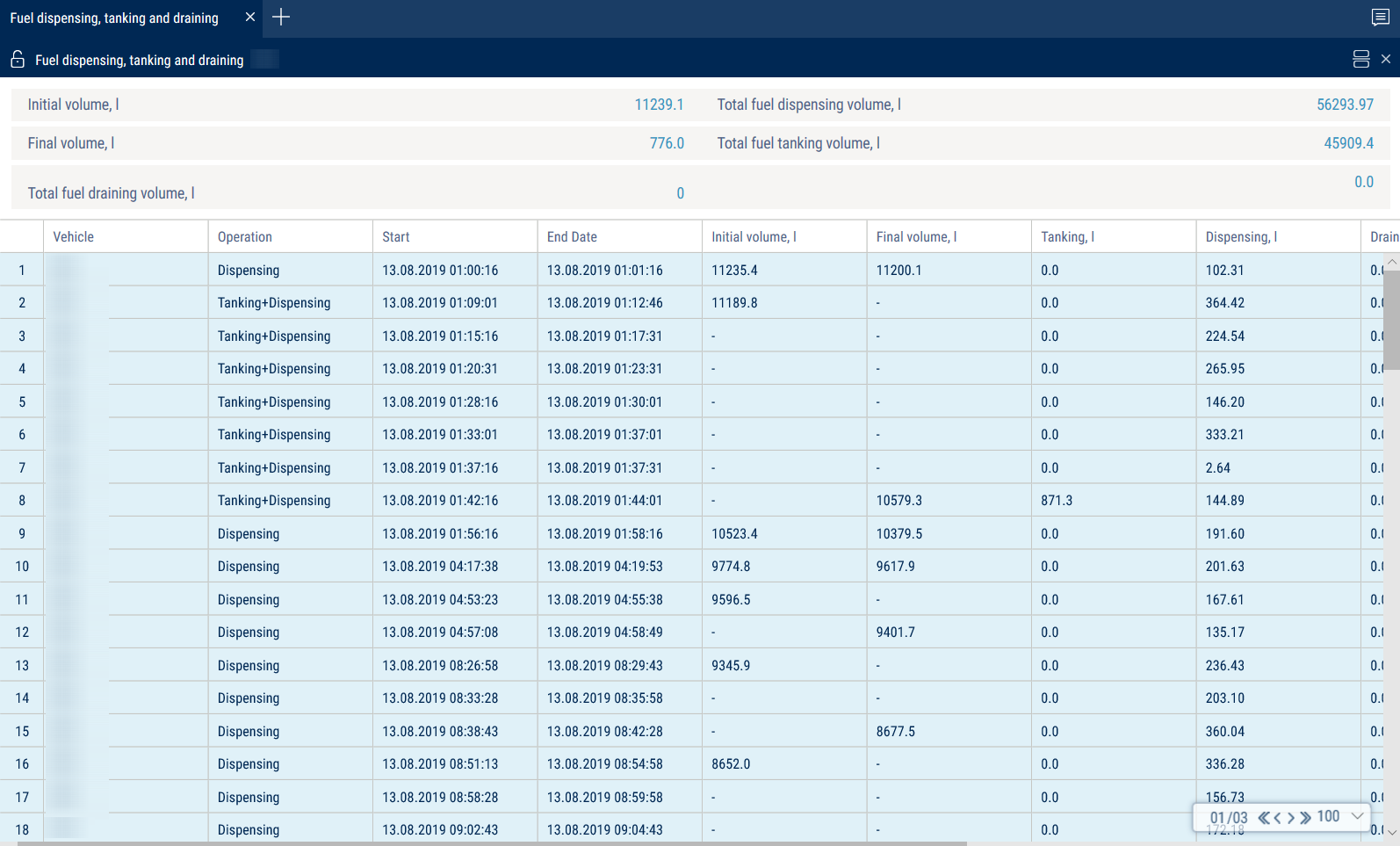Sort by the Operation column header
The height and width of the screenshot is (846, 1400).
pos(290,236)
